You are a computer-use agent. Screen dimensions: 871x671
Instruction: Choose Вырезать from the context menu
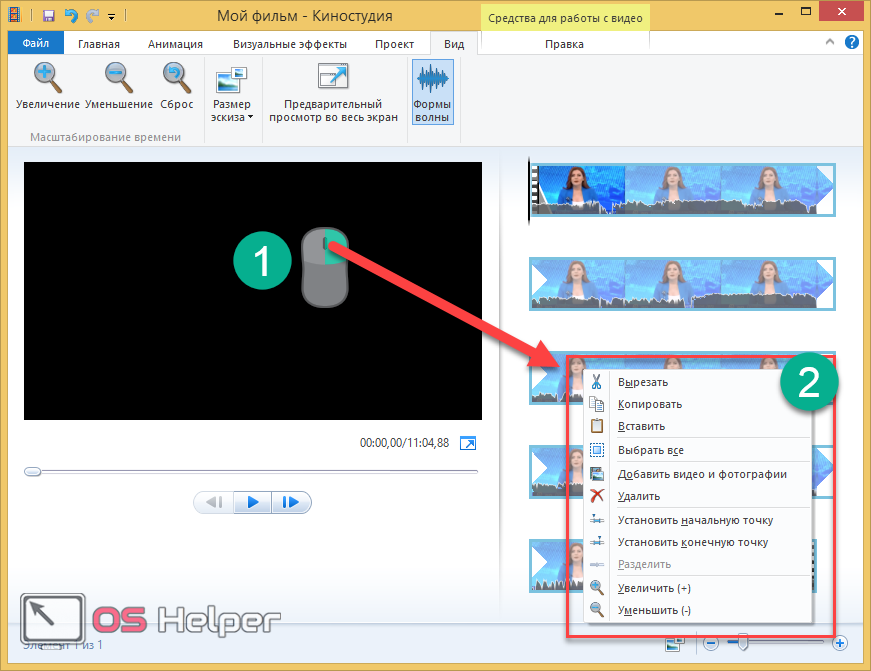click(642, 381)
